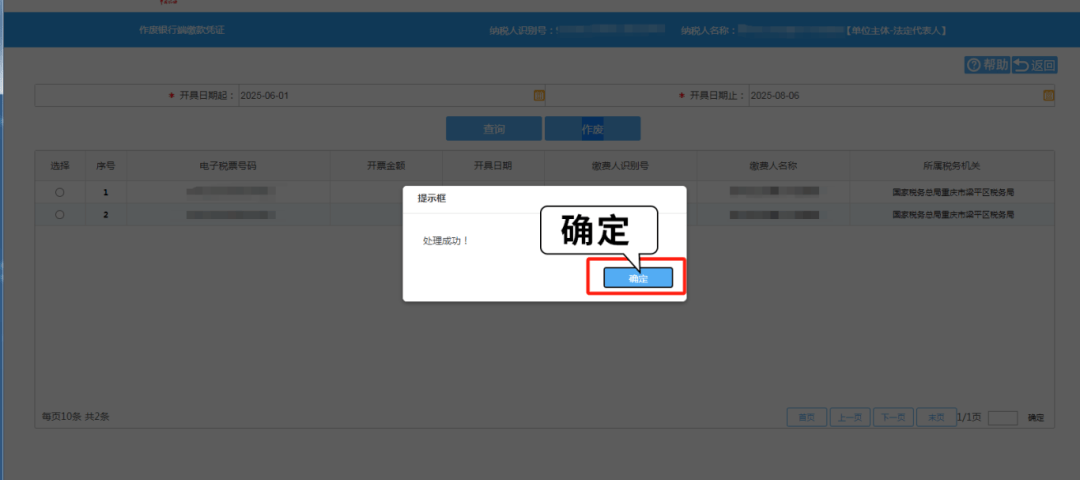The image size is (1080, 480).
Task: Jump to 末页 last page
Action: tap(936, 417)
